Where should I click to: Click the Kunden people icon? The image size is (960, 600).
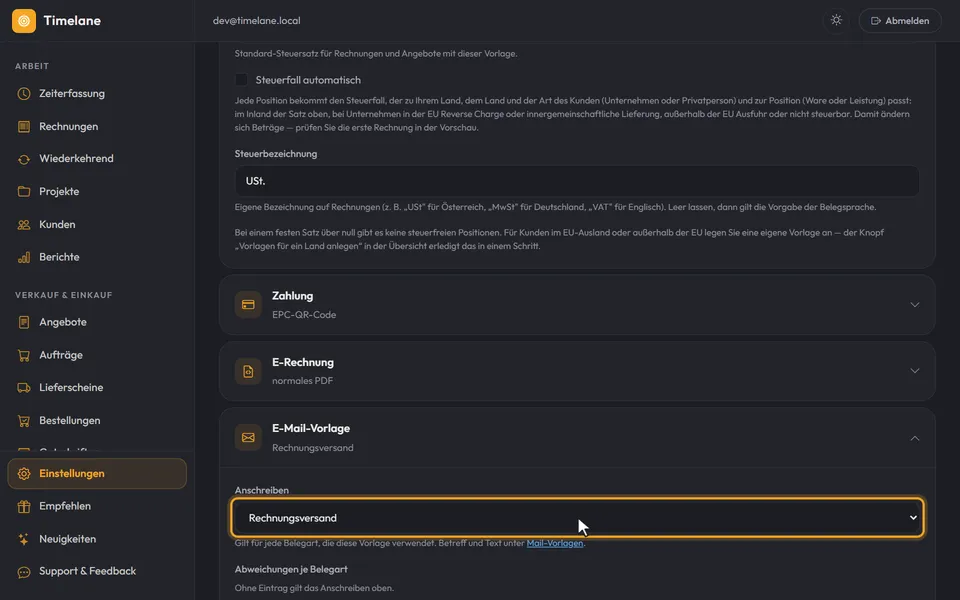point(24,225)
